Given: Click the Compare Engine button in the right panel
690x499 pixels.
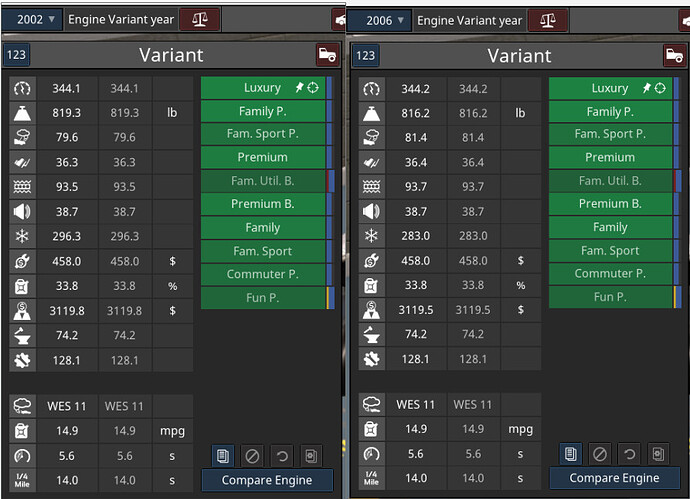Looking at the screenshot, I should (x=614, y=478).
